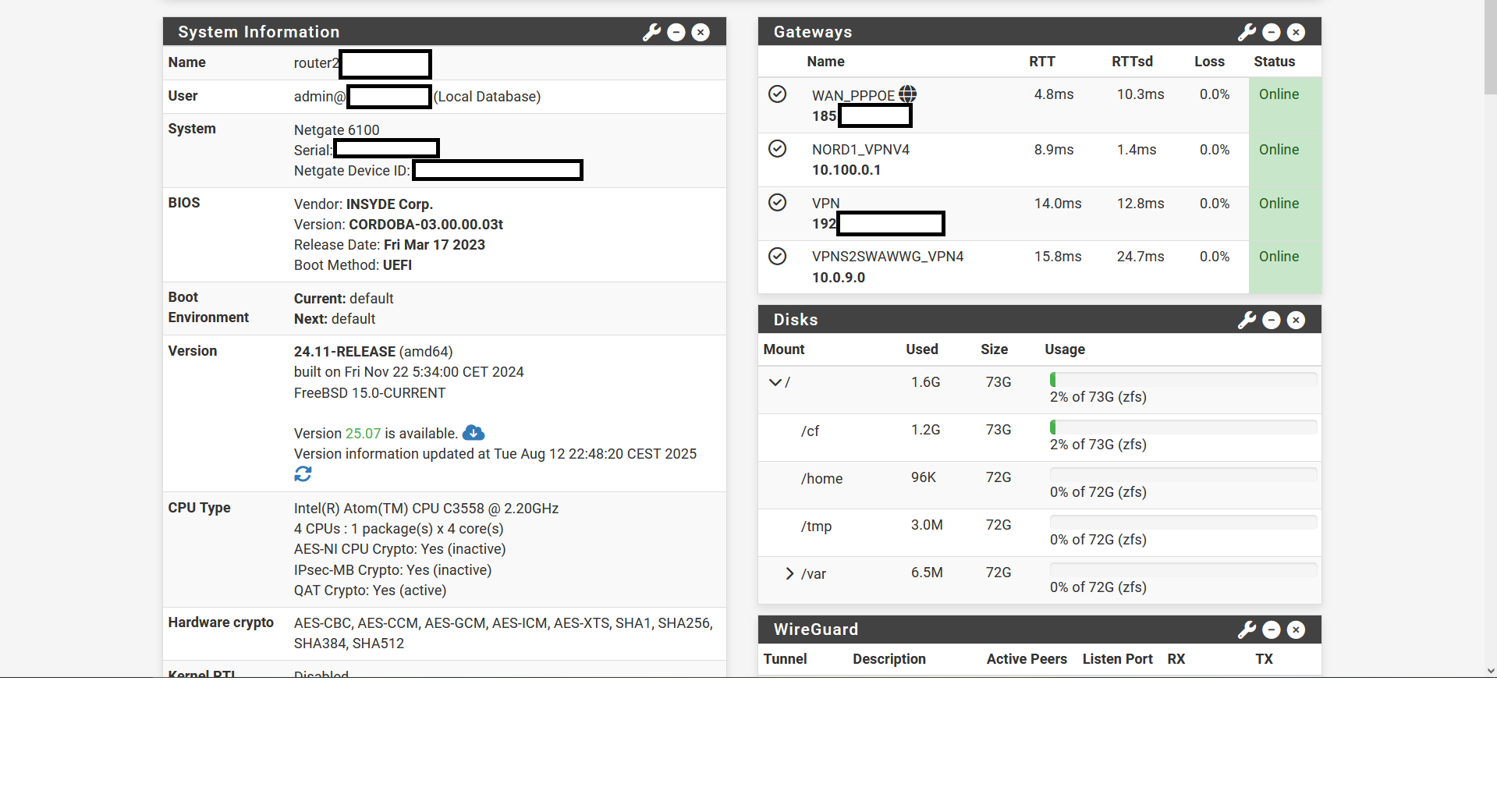This screenshot has width=1497, height=812.
Task: Minimize the System Information widget
Action: 676,32
